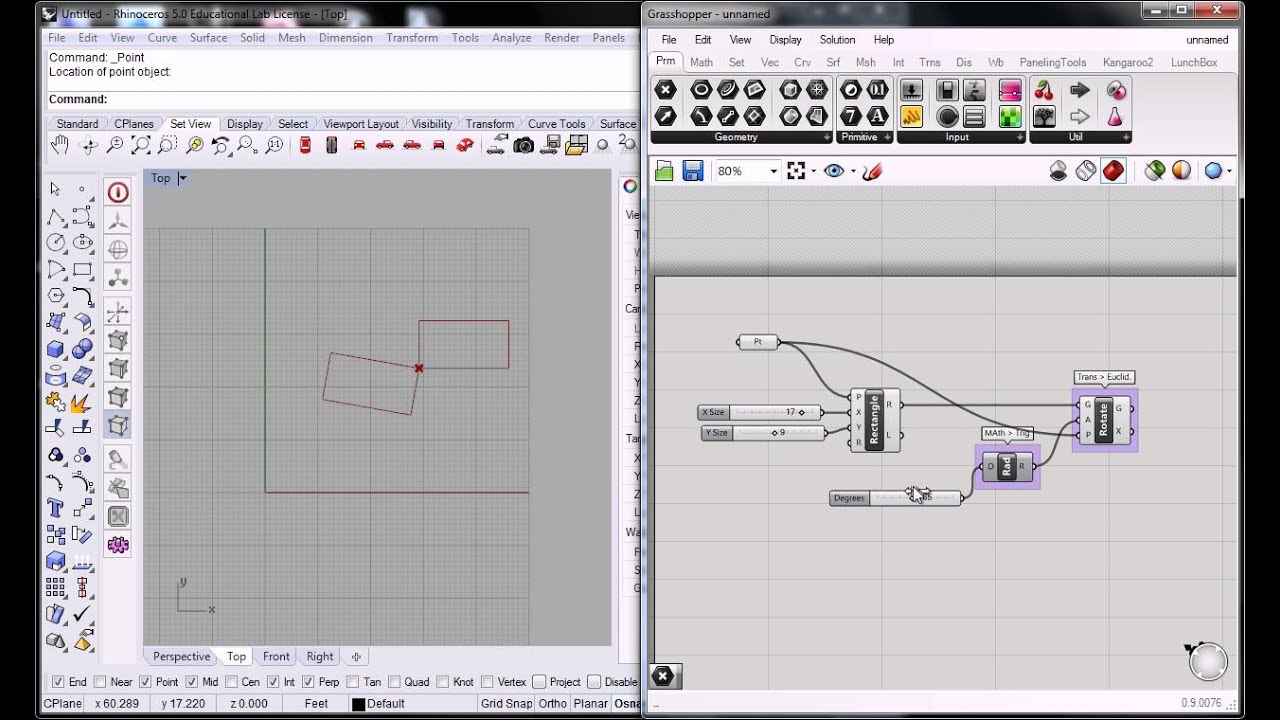
Task: Click the pink flask Util icon
Action: pos(1115,116)
